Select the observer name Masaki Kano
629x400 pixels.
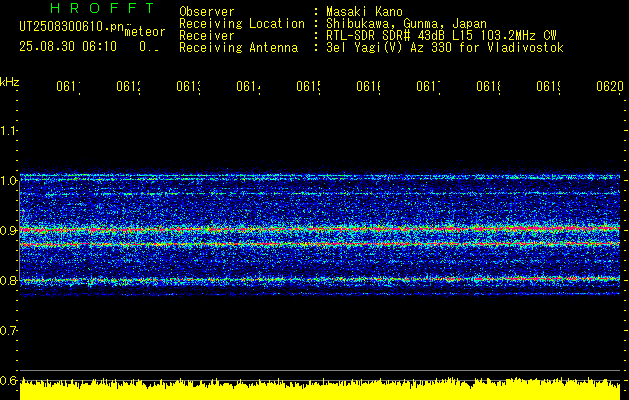pyautogui.click(x=364, y=12)
